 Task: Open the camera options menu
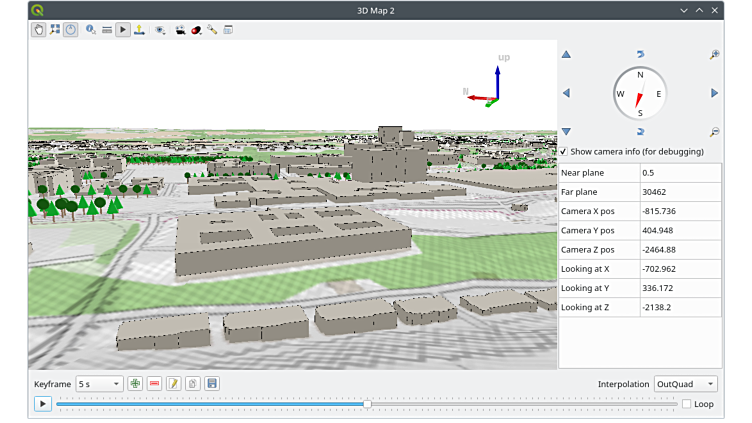coord(180,30)
